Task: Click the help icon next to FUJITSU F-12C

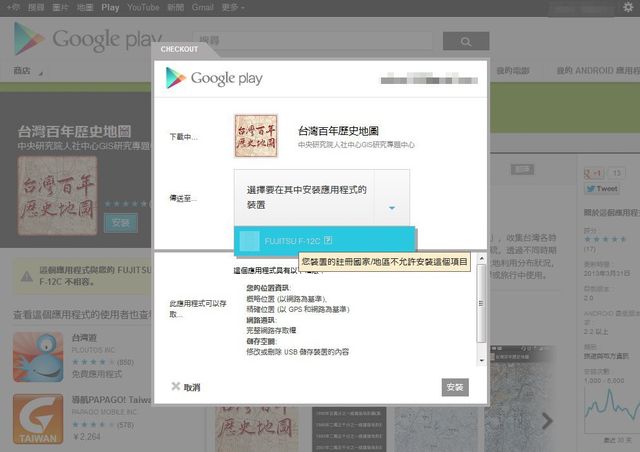Action: [328, 240]
